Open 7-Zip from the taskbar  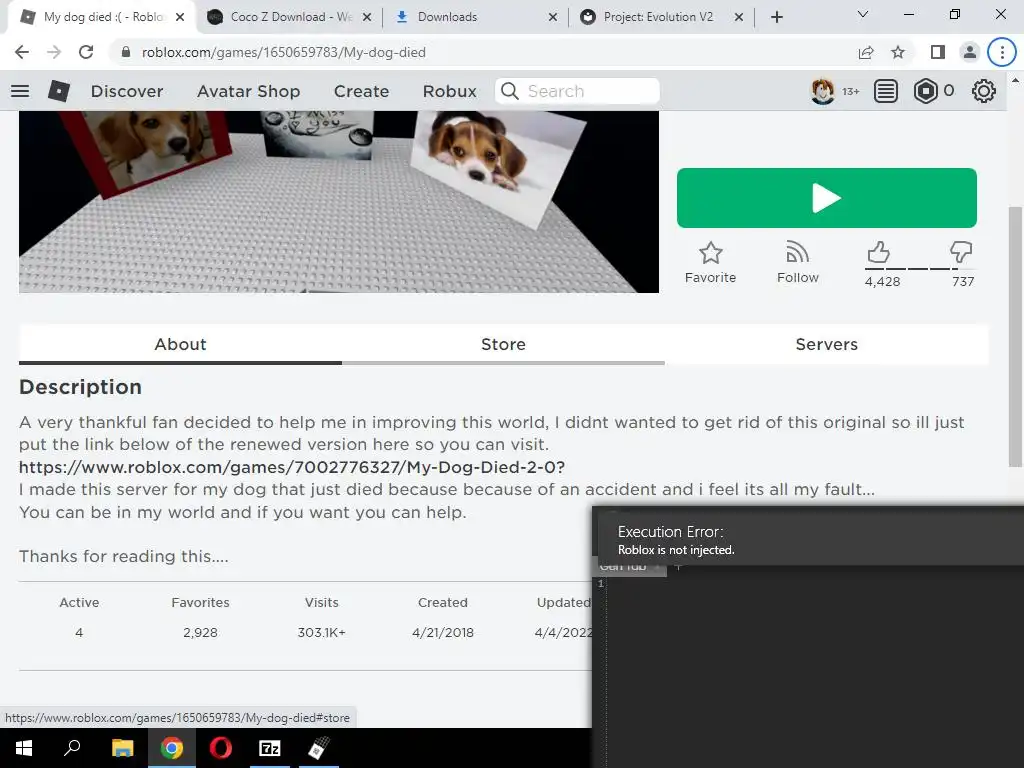tap(270, 748)
